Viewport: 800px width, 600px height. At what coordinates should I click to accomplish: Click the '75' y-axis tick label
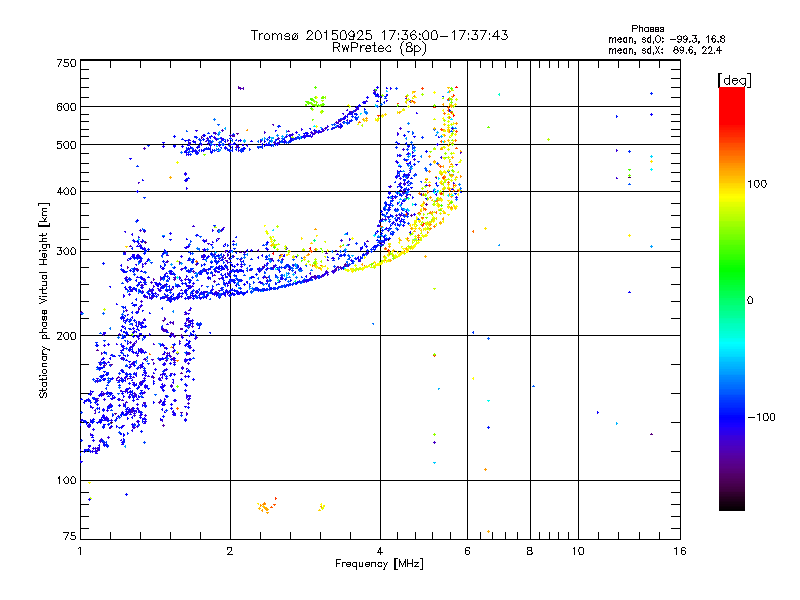click(x=70, y=536)
